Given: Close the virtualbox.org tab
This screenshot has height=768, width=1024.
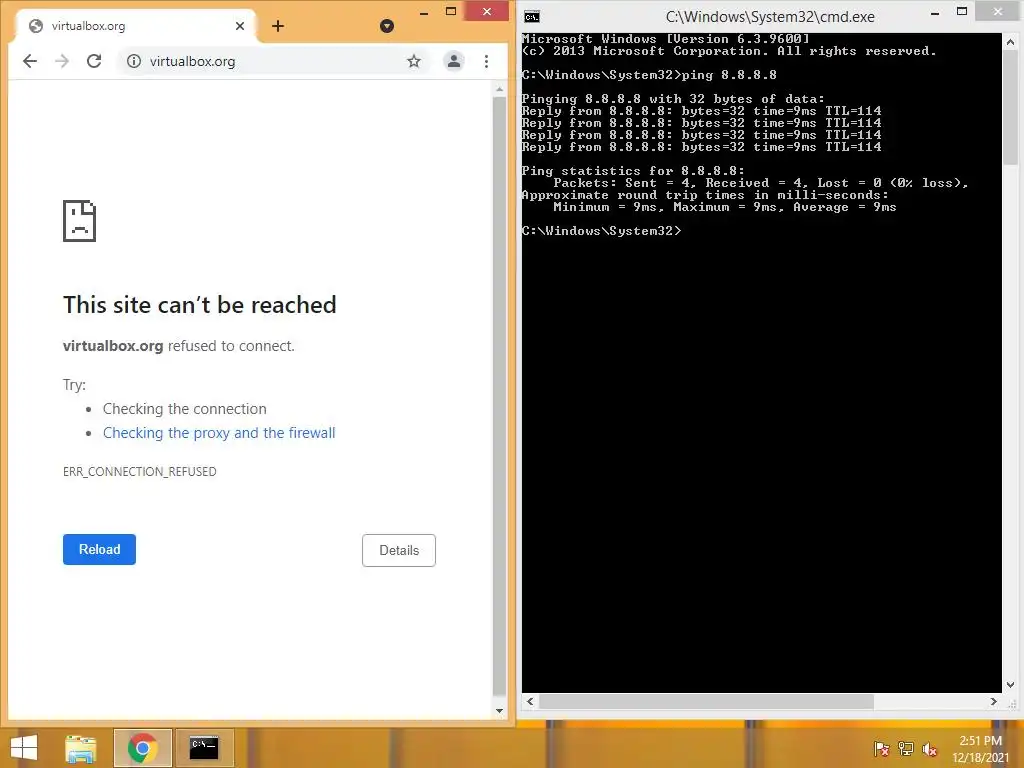Looking at the screenshot, I should tap(240, 26).
